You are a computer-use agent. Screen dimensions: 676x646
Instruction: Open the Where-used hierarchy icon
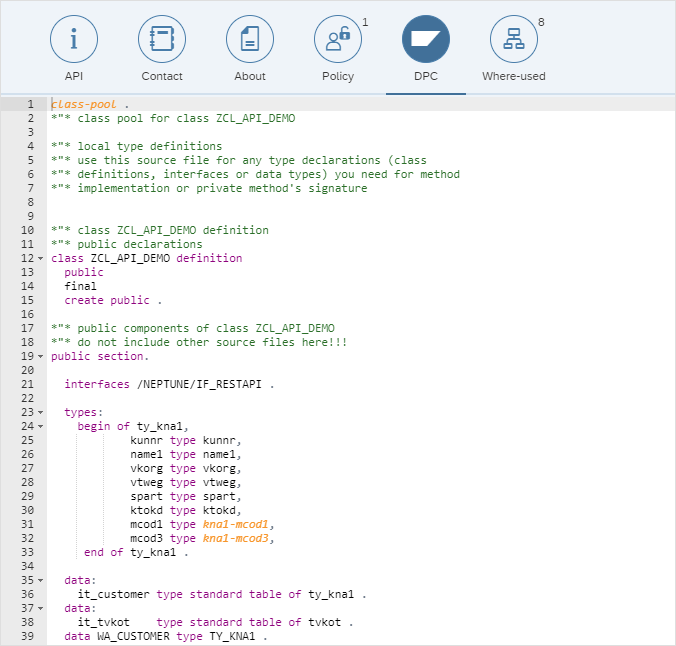pos(513,39)
